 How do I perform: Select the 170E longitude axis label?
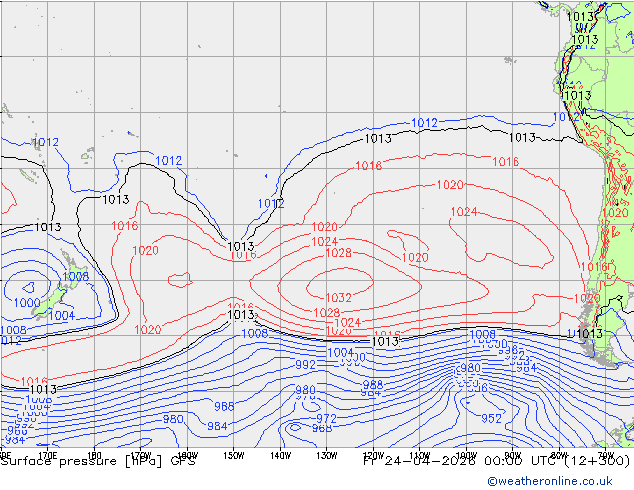48,456
